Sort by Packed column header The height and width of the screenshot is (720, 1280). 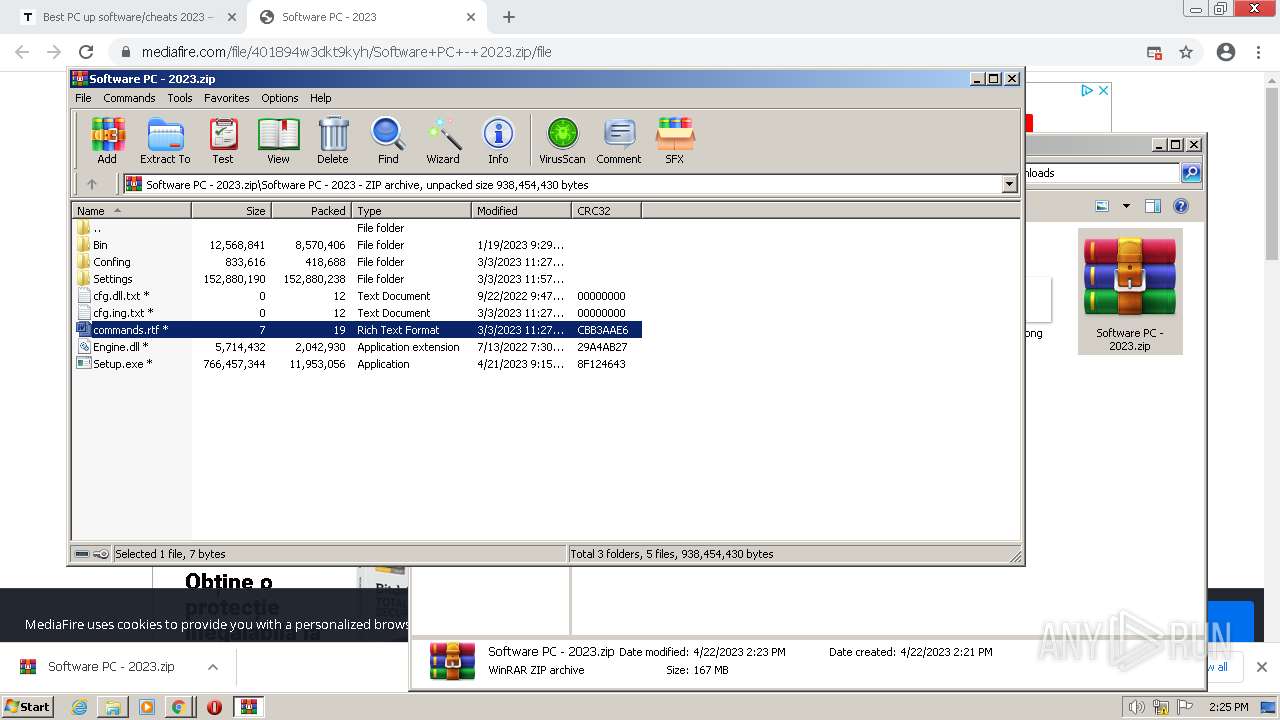311,210
